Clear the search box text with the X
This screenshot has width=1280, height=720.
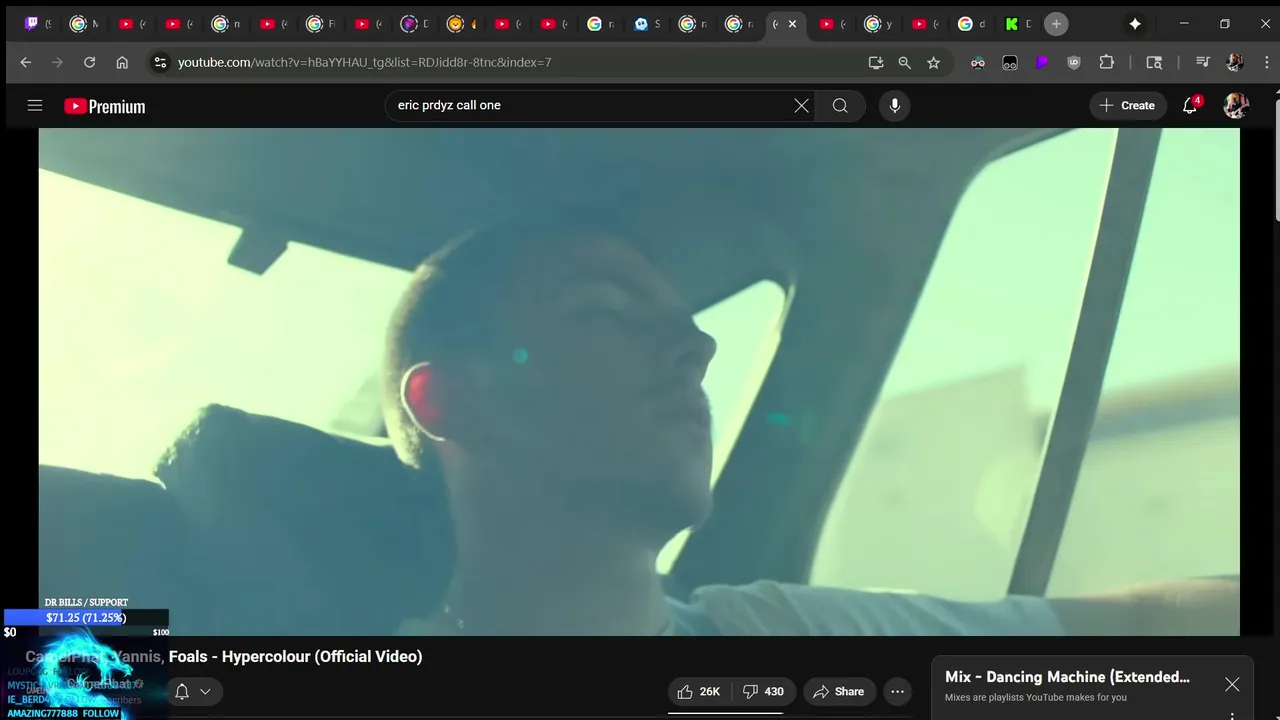[x=801, y=105]
